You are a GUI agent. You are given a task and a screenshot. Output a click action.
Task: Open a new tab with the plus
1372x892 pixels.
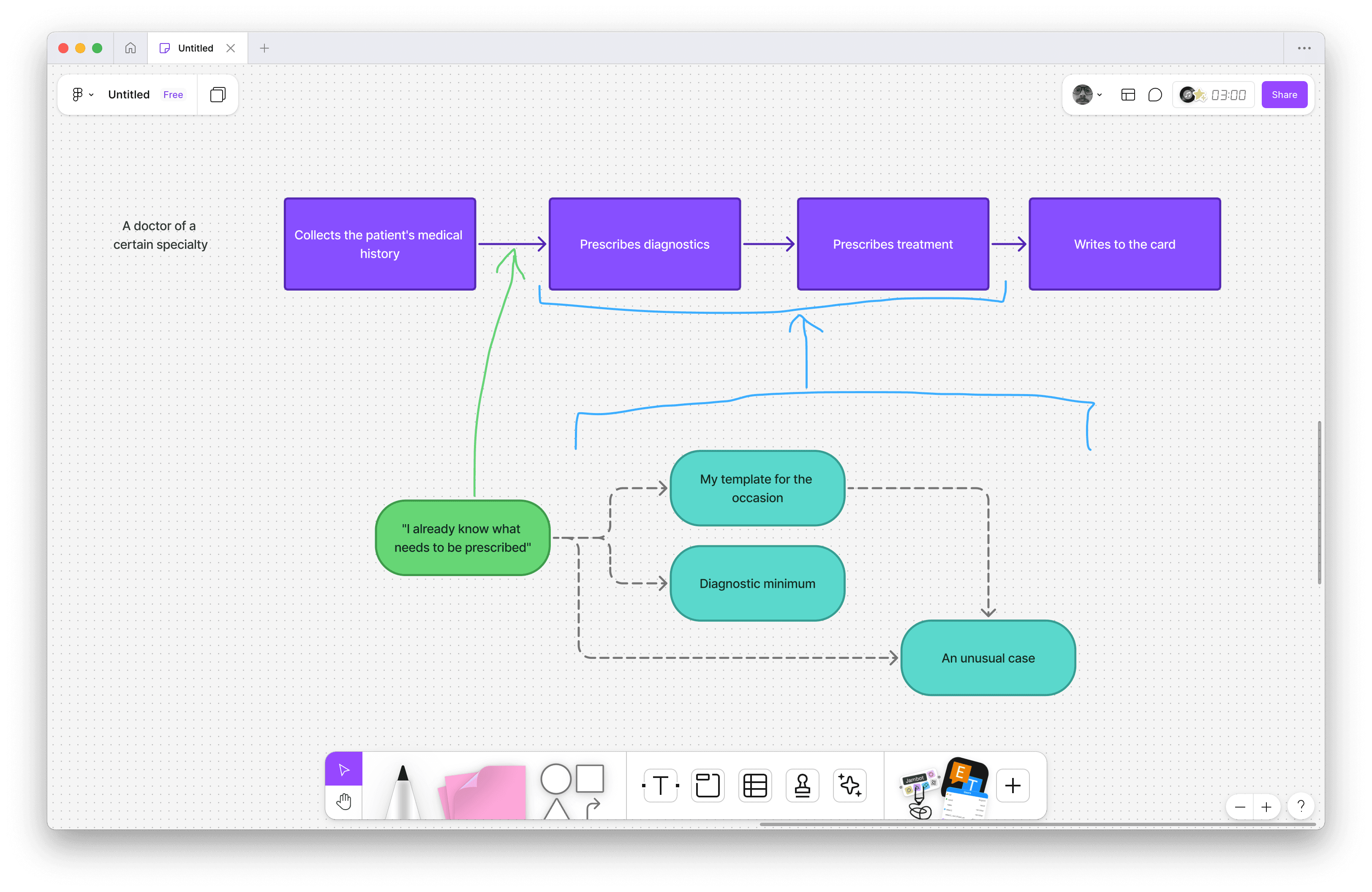point(264,48)
